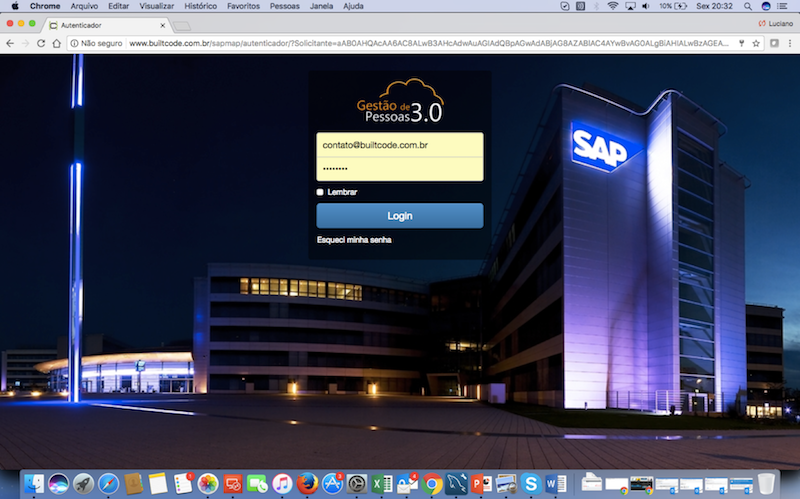Click the volume speaker icon
This screenshot has height=499, width=800.
point(646,6)
